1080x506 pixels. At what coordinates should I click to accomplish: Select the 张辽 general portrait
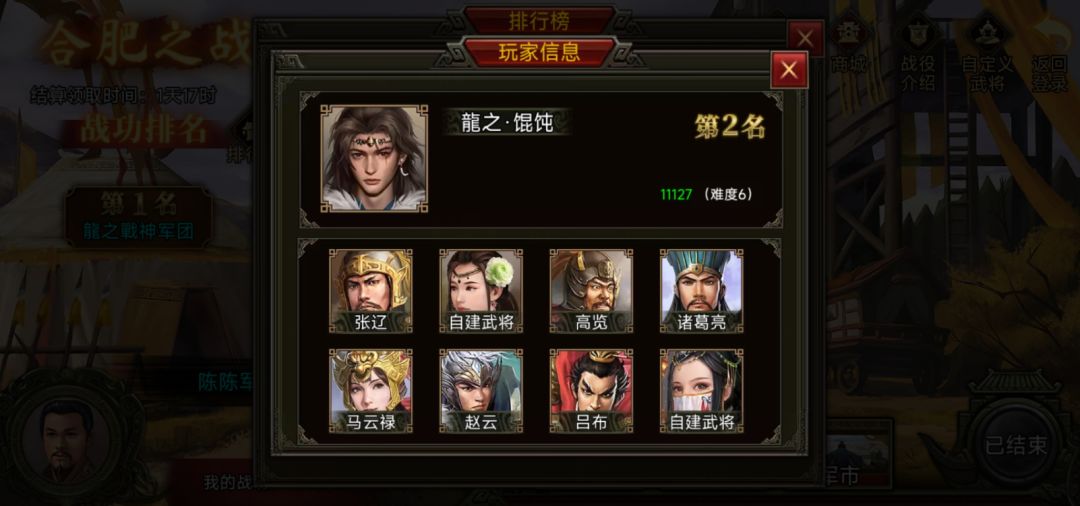[x=371, y=291]
